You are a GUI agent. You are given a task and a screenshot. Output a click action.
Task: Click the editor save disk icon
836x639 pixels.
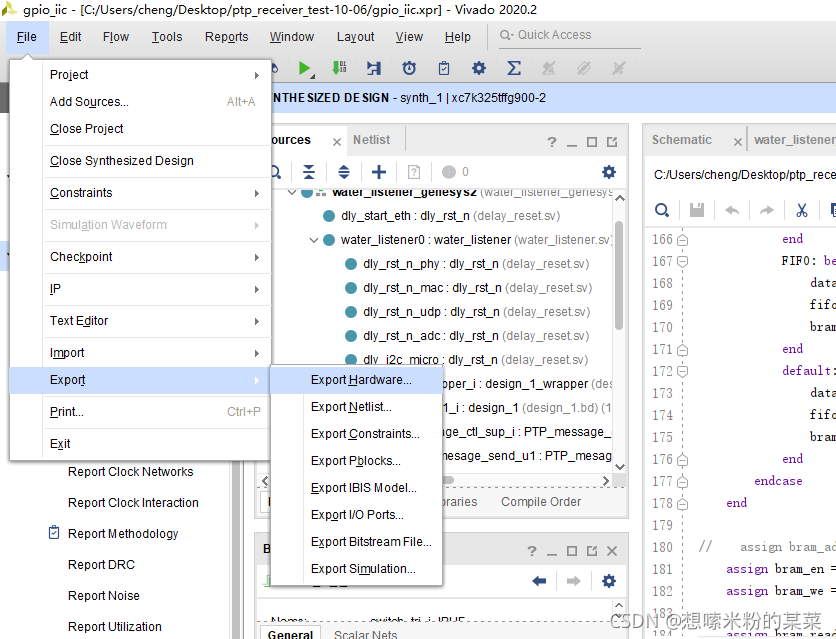click(696, 210)
